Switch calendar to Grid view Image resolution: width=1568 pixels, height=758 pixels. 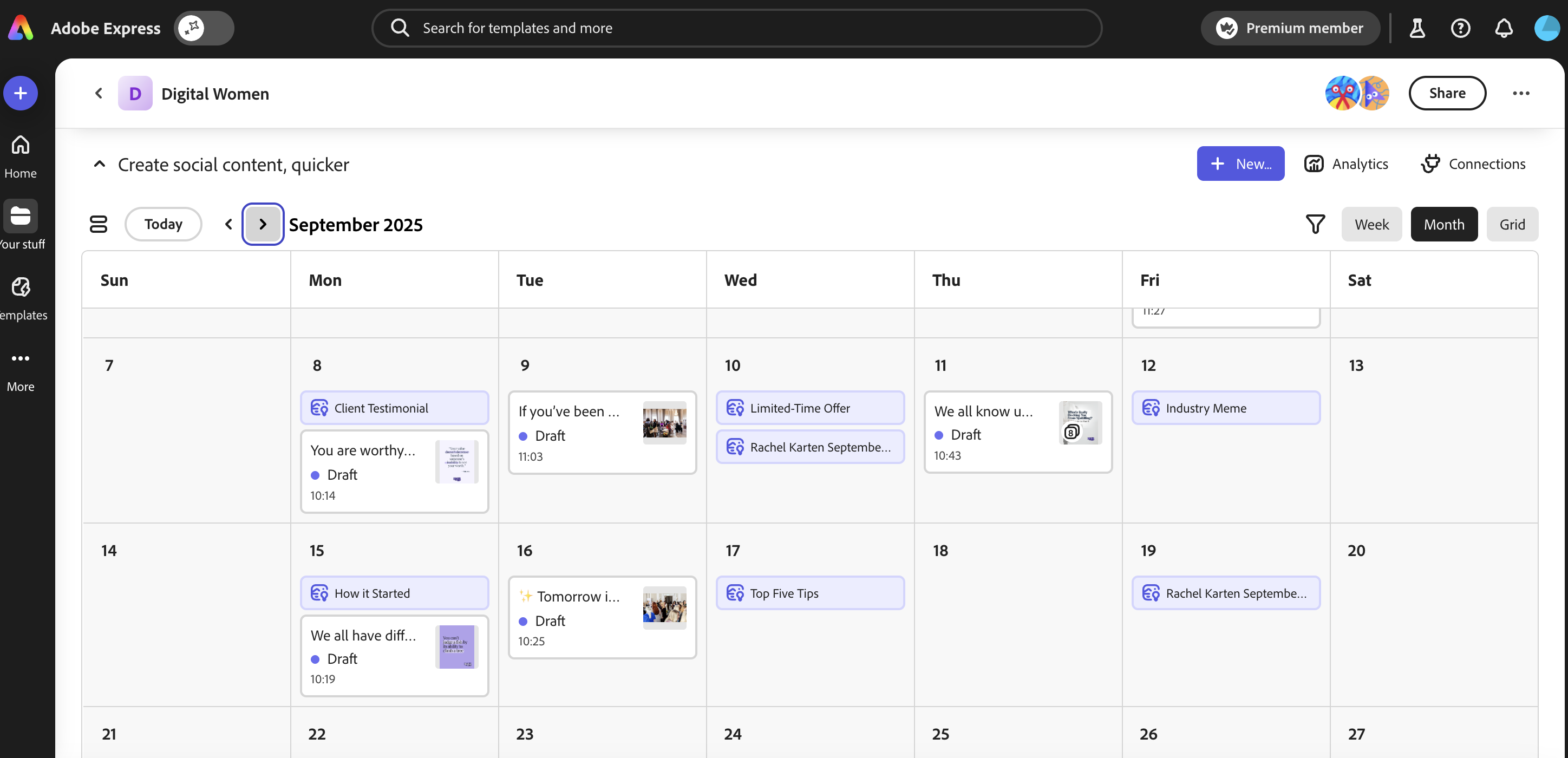1512,224
